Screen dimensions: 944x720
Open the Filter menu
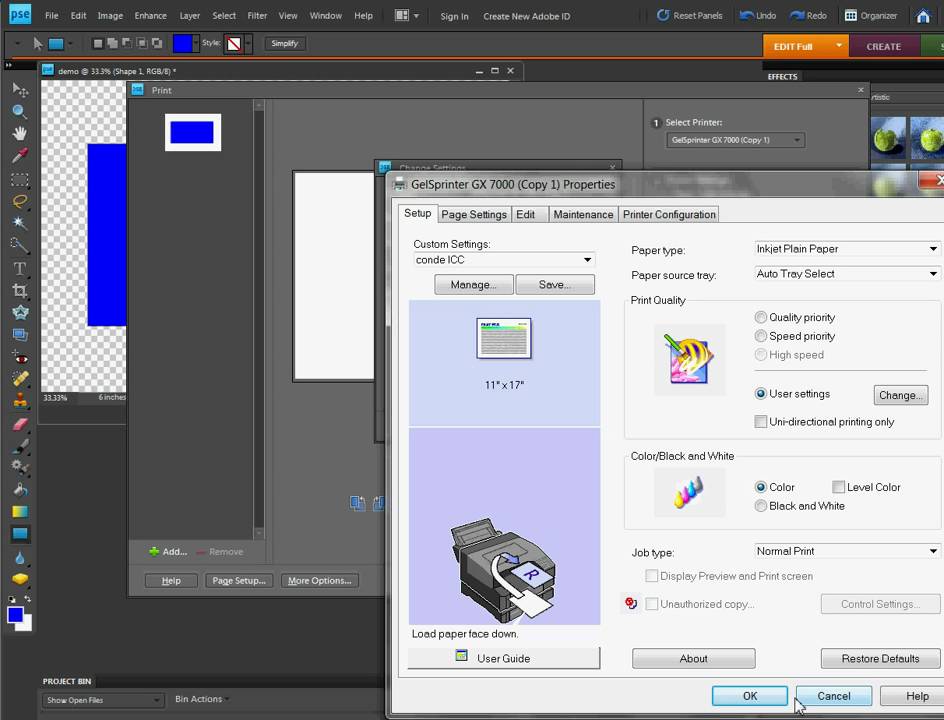tap(257, 16)
